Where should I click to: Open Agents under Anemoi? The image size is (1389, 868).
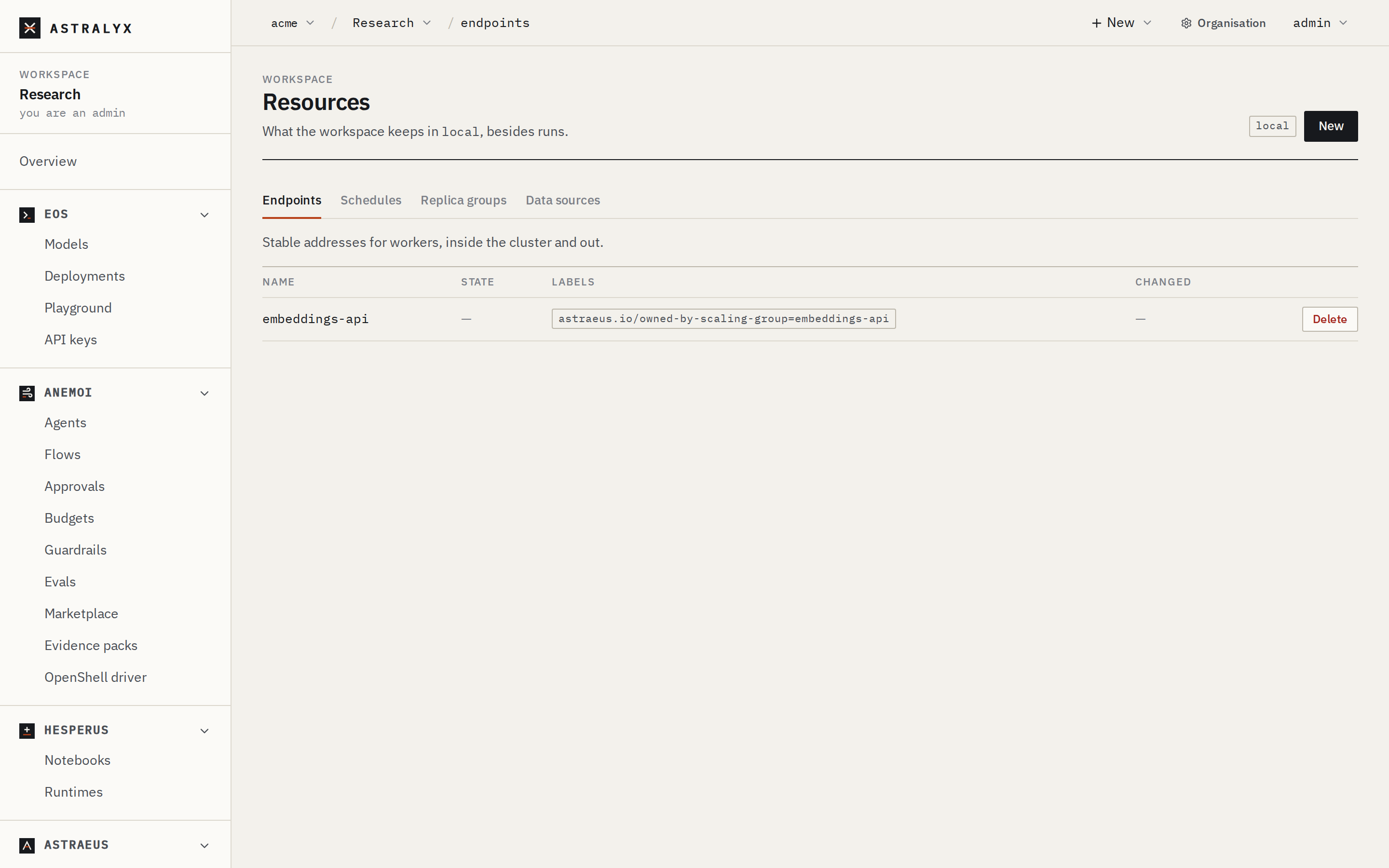tap(66, 423)
